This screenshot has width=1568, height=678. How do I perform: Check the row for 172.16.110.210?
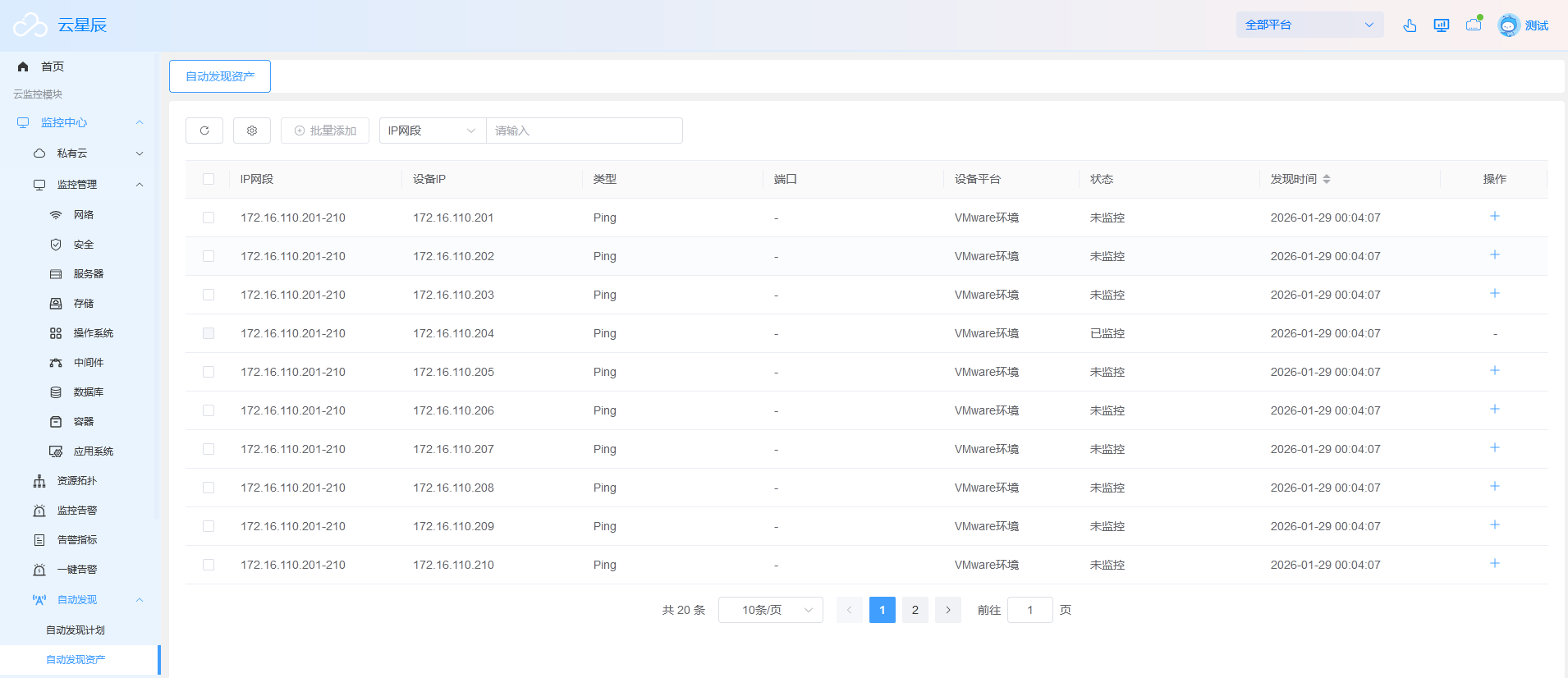pos(209,565)
